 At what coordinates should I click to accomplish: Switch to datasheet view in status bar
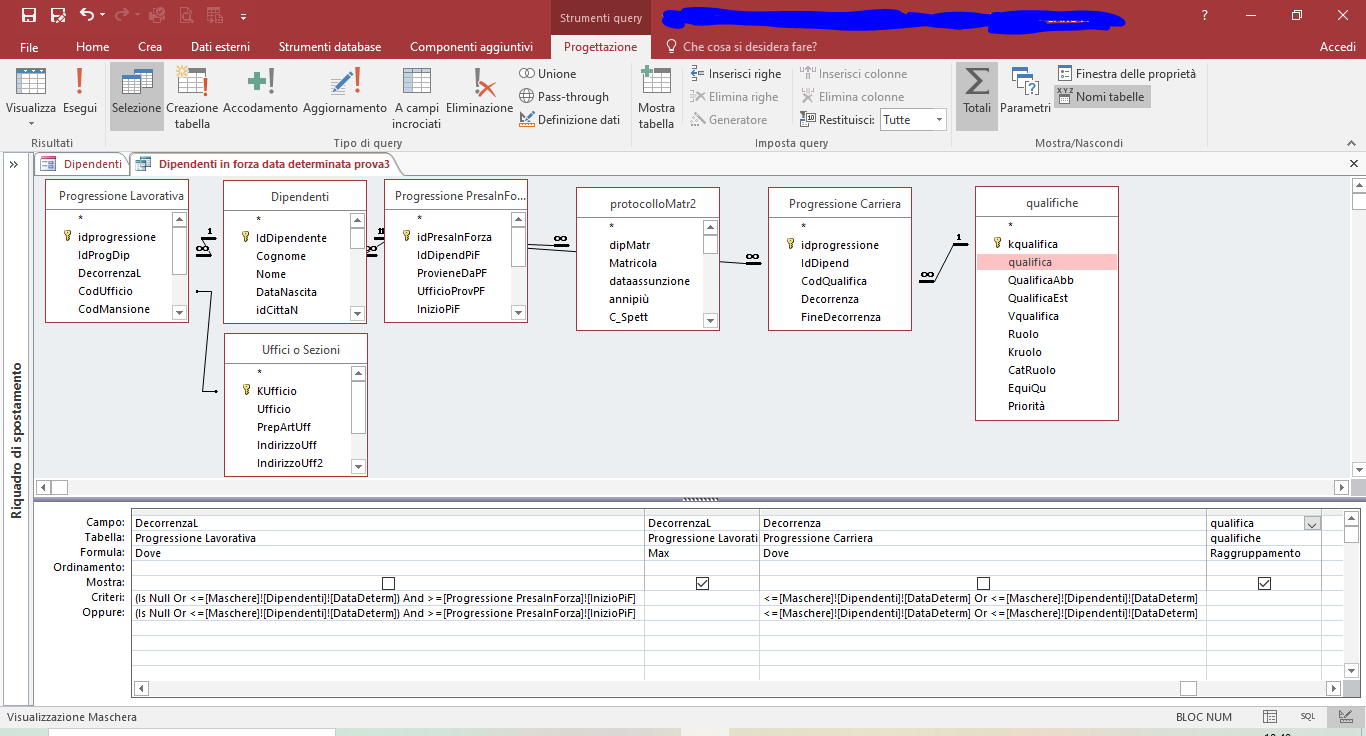[x=1270, y=717]
